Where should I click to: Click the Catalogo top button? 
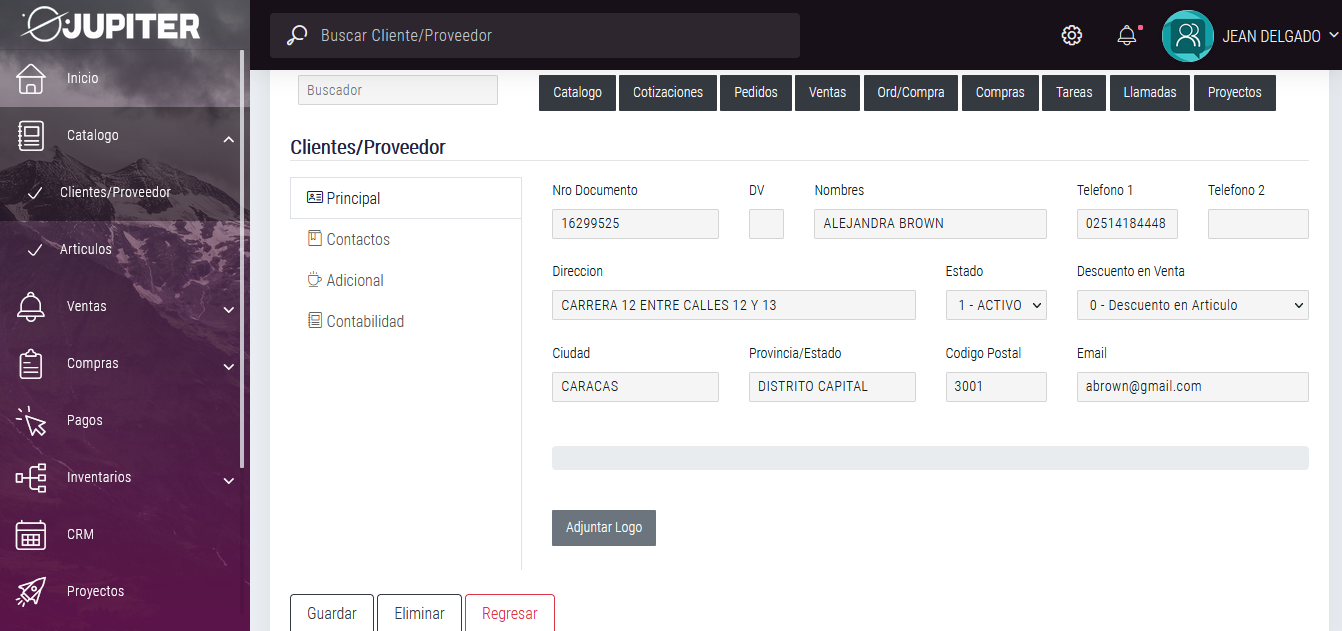[x=577, y=92]
